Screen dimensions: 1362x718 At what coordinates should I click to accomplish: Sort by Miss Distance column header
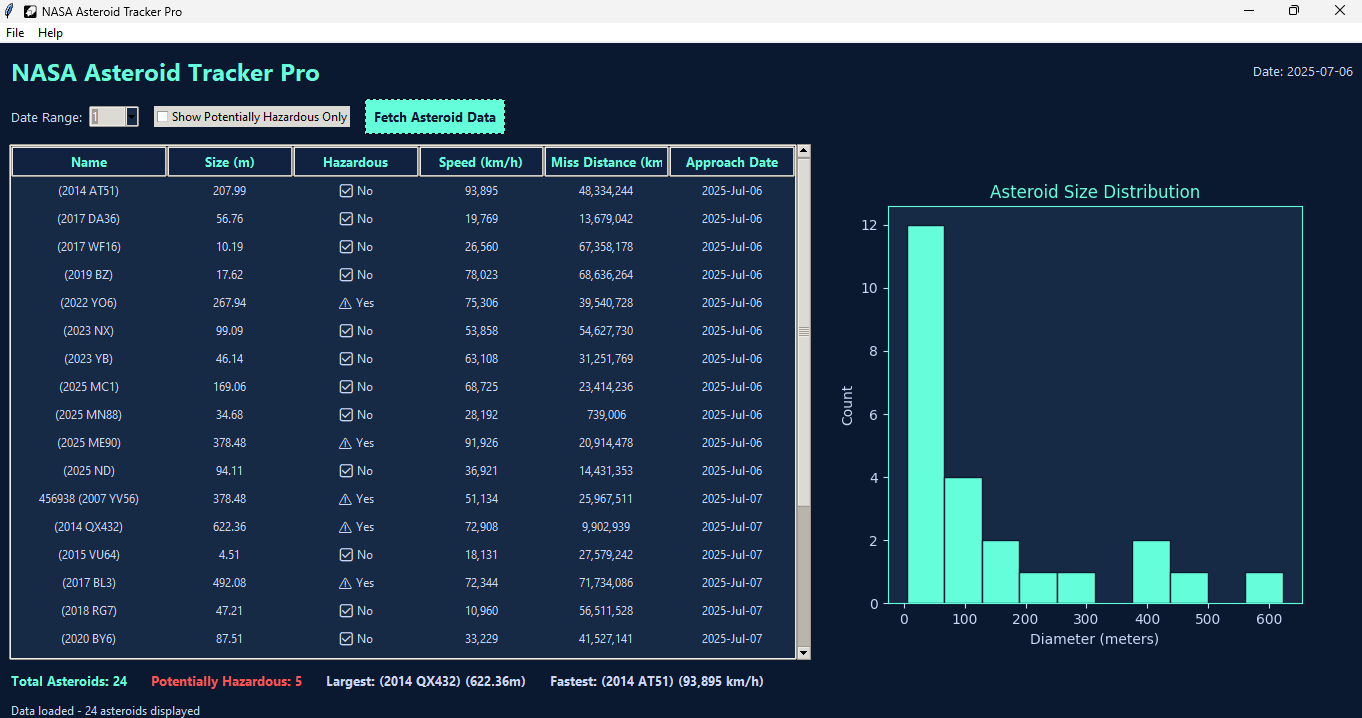pos(606,162)
